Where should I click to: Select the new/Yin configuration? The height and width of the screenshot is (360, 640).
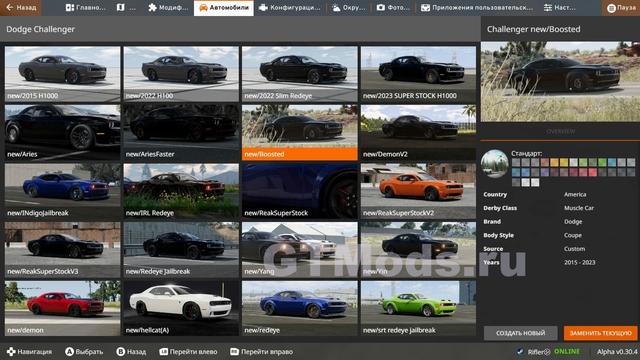pyautogui.click(x=418, y=250)
